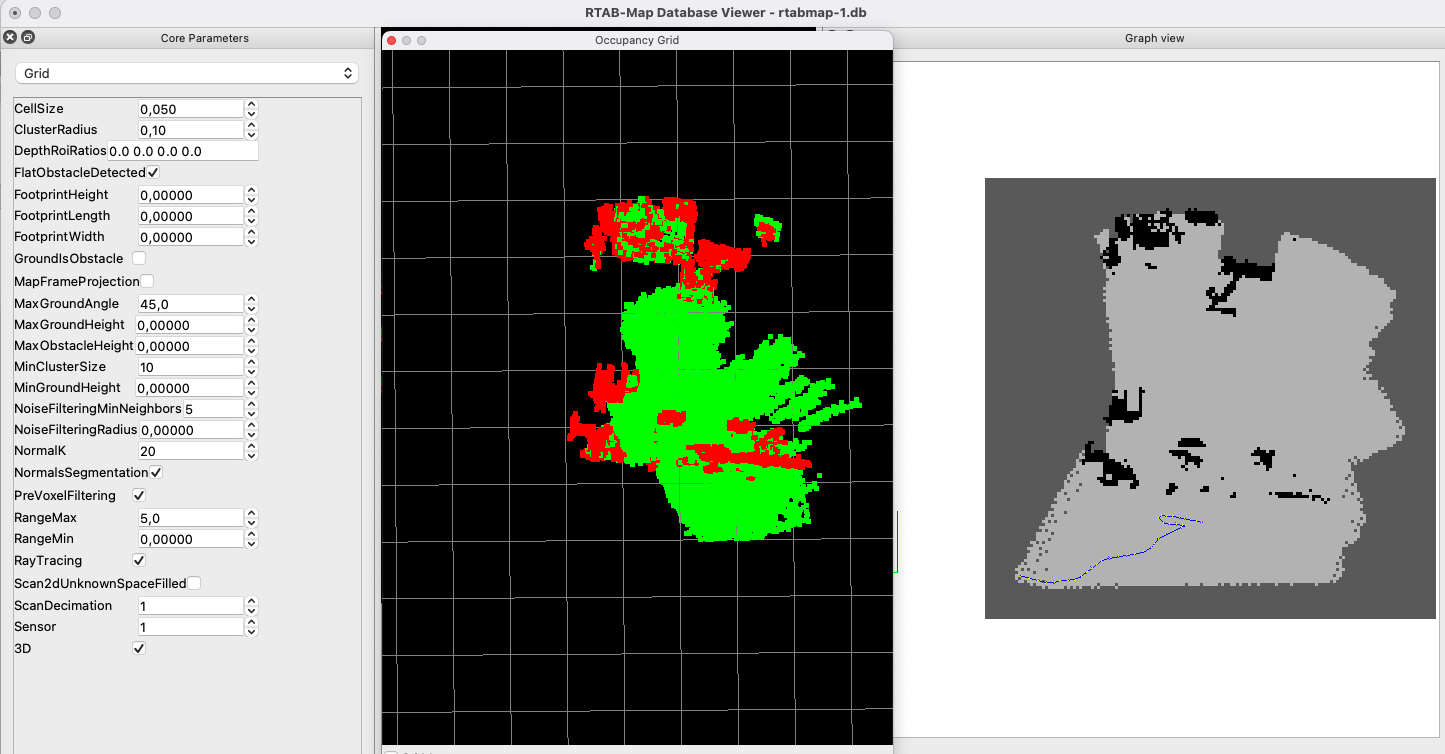1445x754 pixels.
Task: Disable the RayTracing checkbox
Action: [x=138, y=560]
